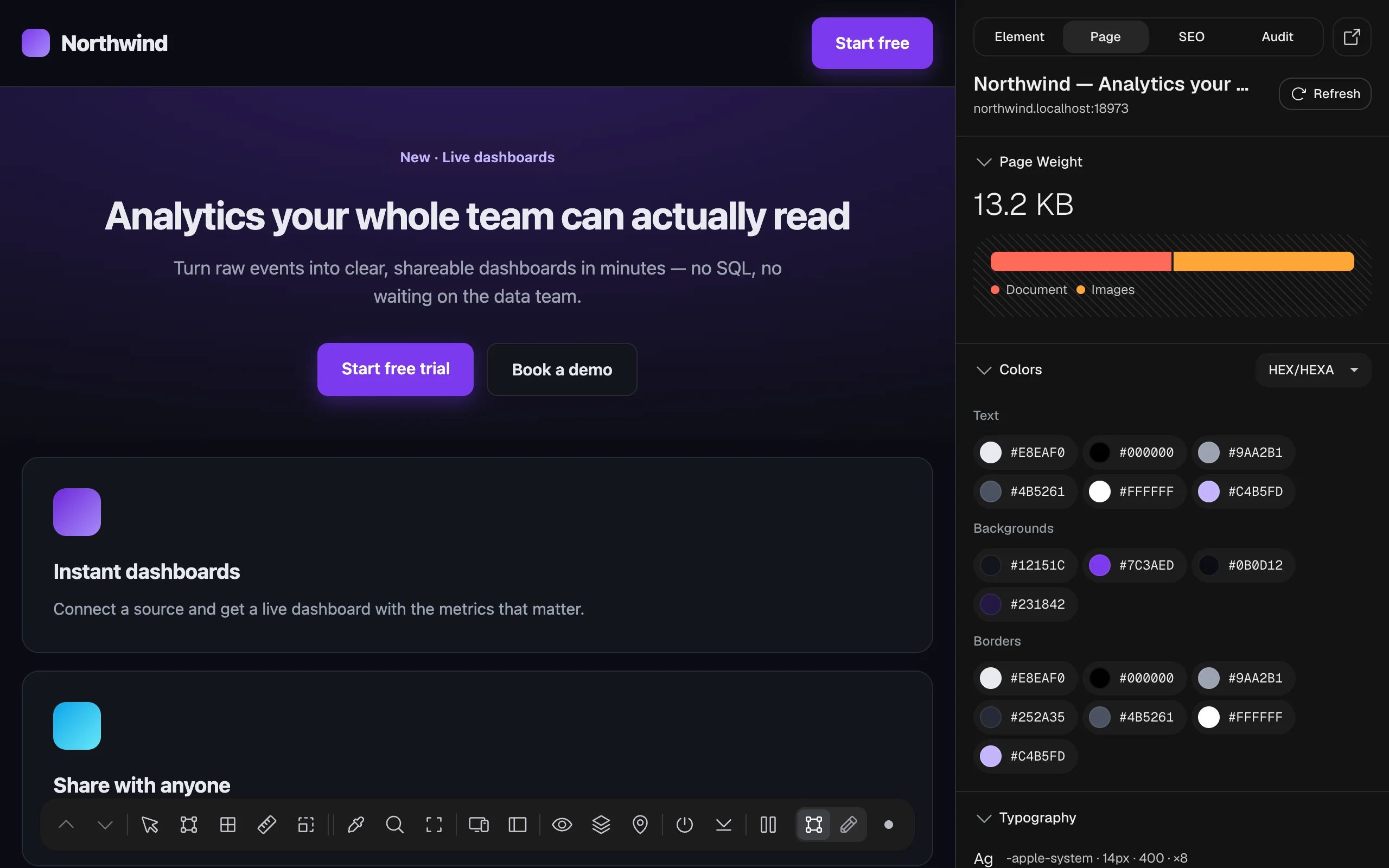The image size is (1389, 868).
Task: Click the #231842 background color swatch
Action: point(1025,604)
